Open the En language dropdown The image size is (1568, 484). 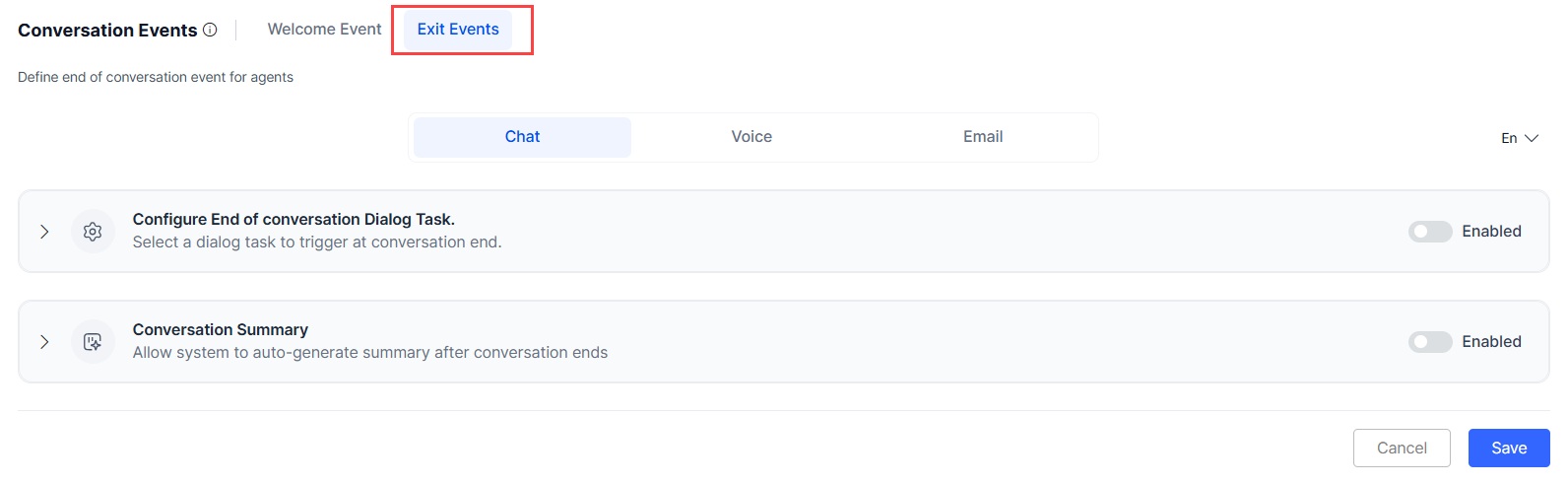tap(1519, 138)
